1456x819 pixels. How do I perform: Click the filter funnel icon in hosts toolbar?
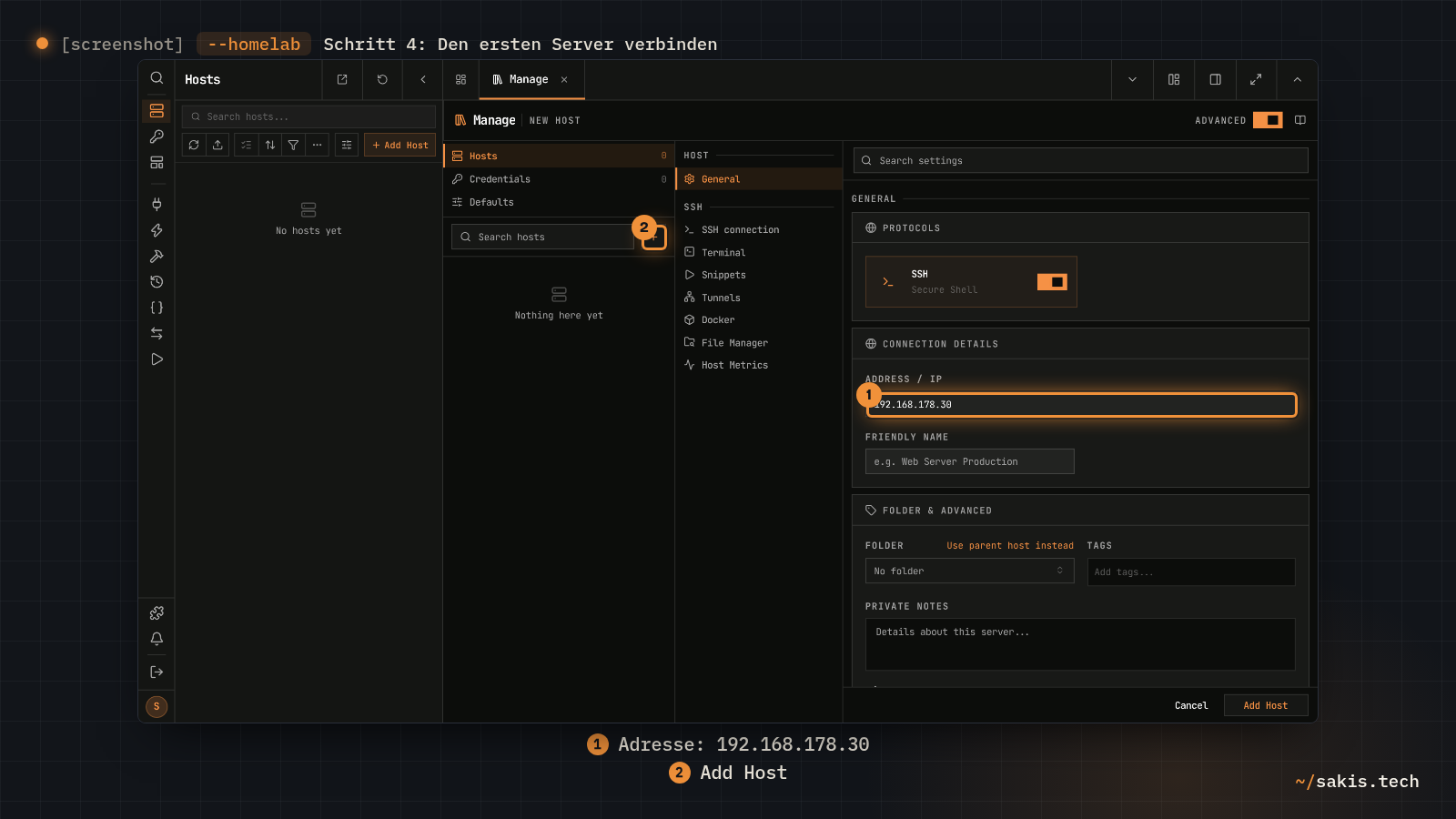pos(293,145)
